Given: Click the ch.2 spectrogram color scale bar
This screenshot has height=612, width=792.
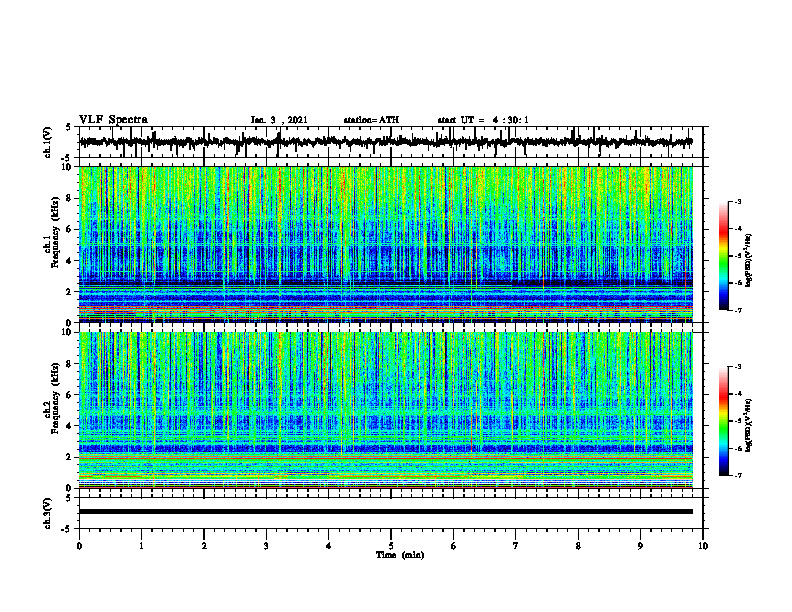Looking at the screenshot, I should (723, 421).
